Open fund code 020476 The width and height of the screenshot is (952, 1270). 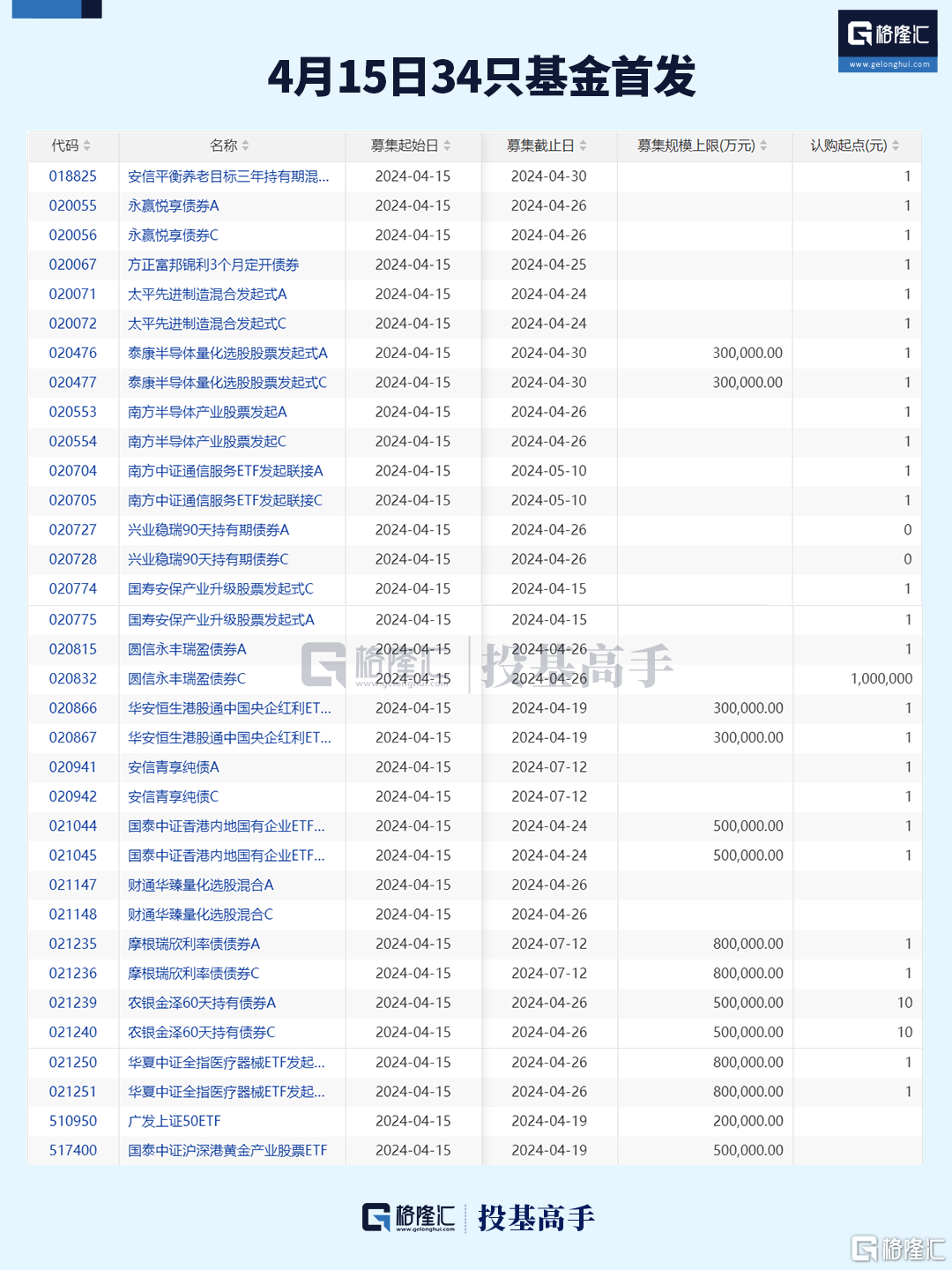coord(73,353)
